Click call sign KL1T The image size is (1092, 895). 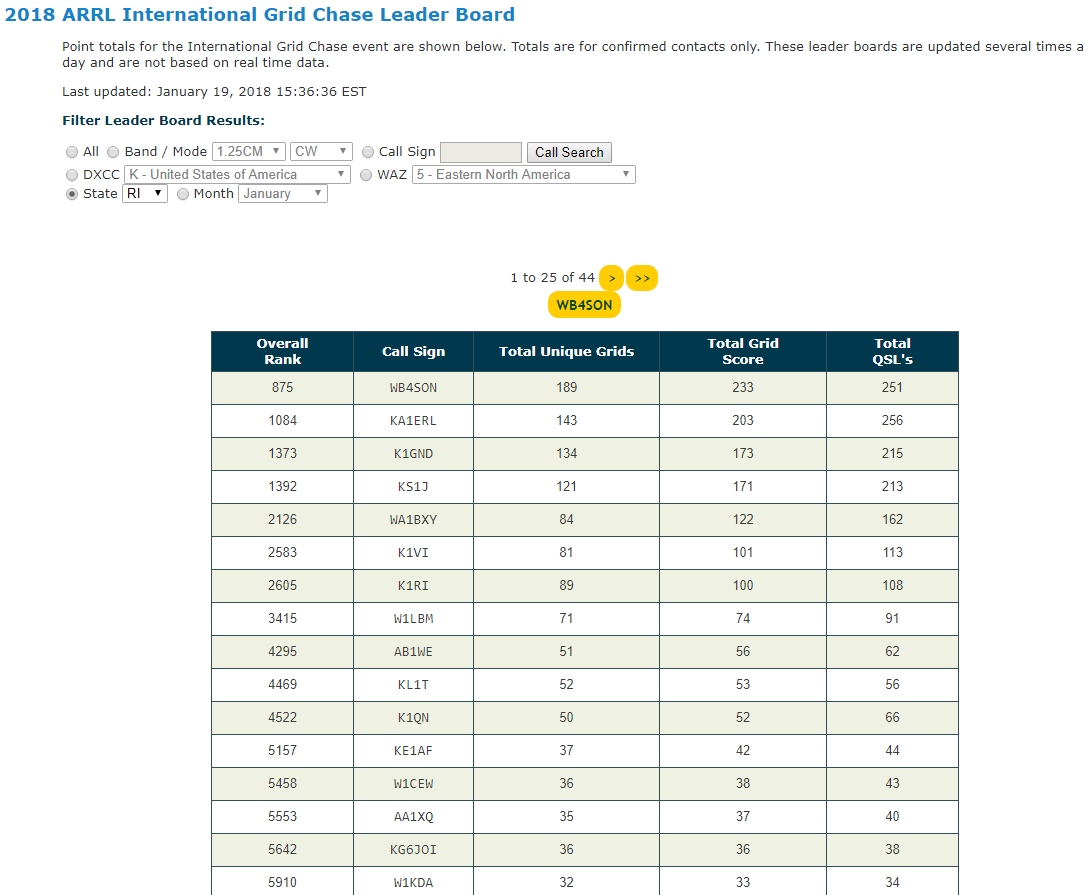413,685
